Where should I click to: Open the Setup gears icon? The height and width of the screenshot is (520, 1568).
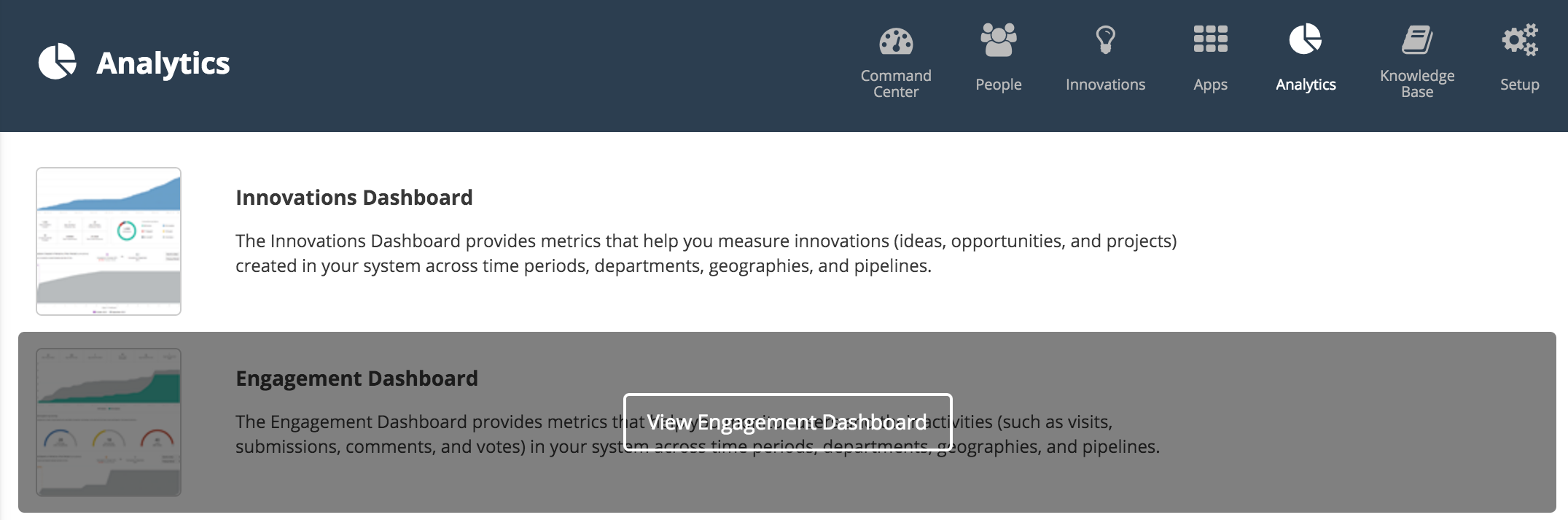[x=1520, y=39]
